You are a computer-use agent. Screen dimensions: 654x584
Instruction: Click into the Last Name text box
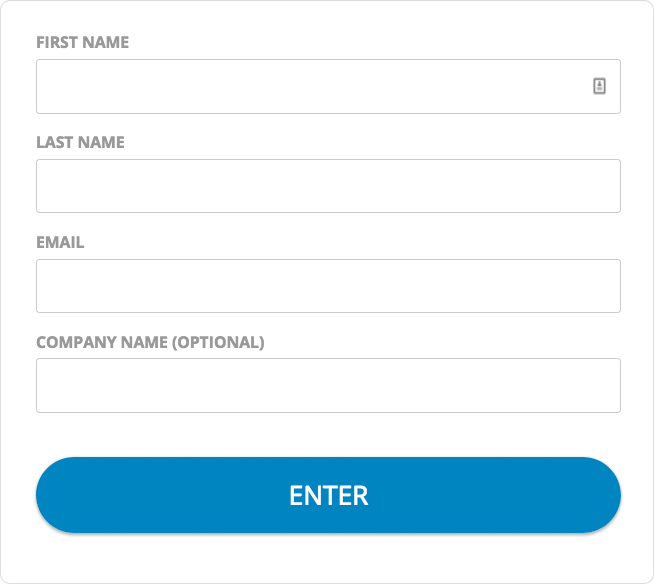(328, 186)
